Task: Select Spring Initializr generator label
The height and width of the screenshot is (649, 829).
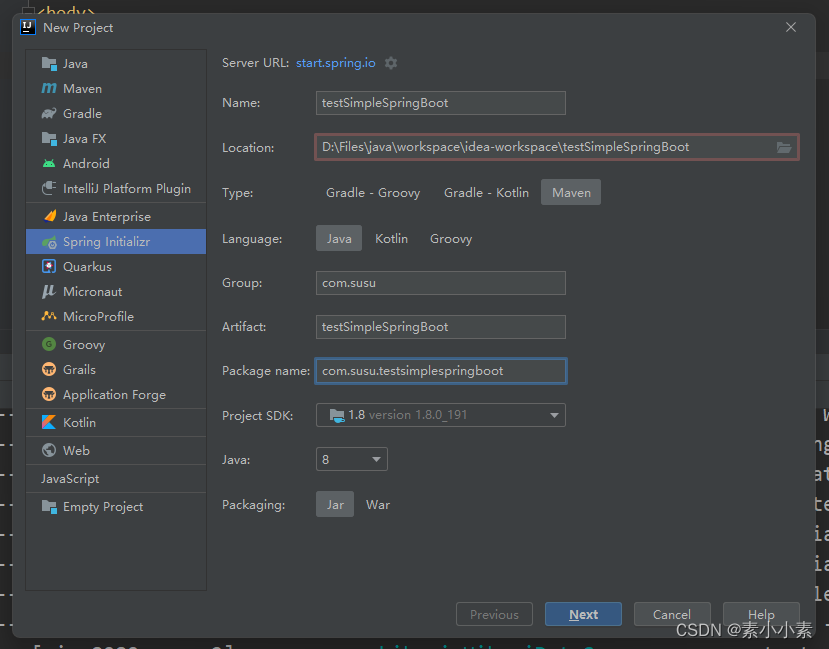Action: [x=106, y=242]
